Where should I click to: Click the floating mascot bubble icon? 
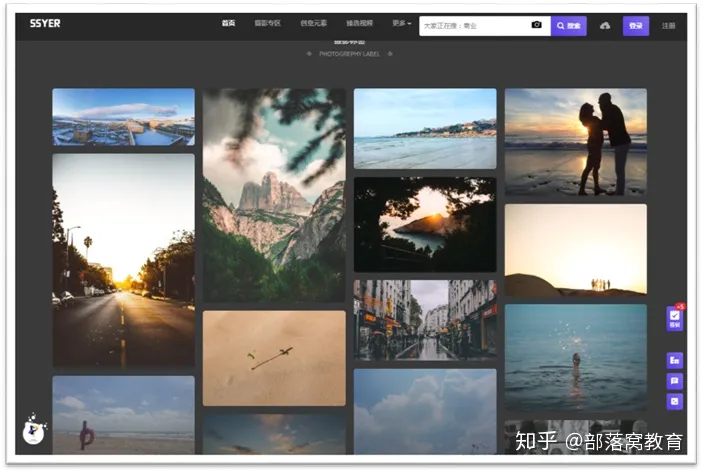[35, 431]
